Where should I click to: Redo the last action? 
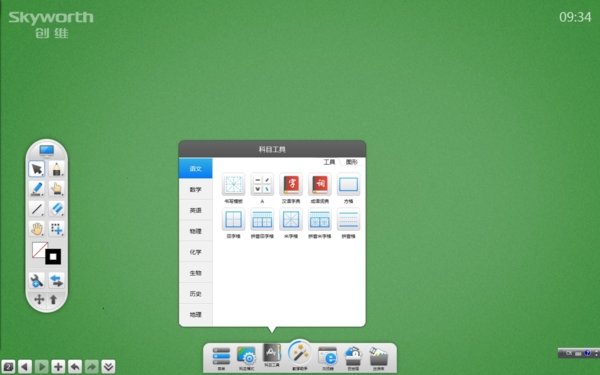tap(91, 367)
